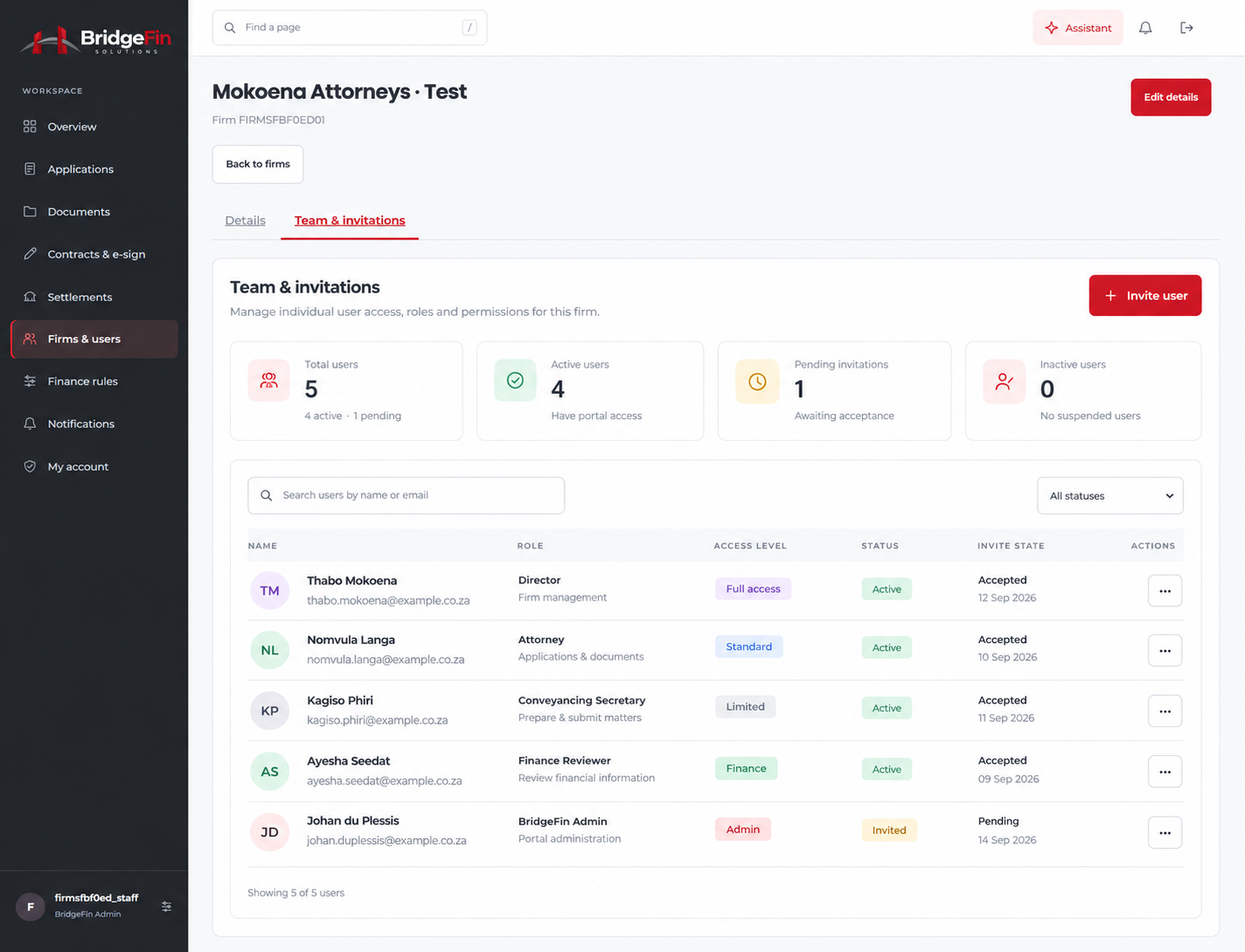Open the Documents folder icon in sidebar
The width and height of the screenshot is (1245, 952).
(x=30, y=212)
